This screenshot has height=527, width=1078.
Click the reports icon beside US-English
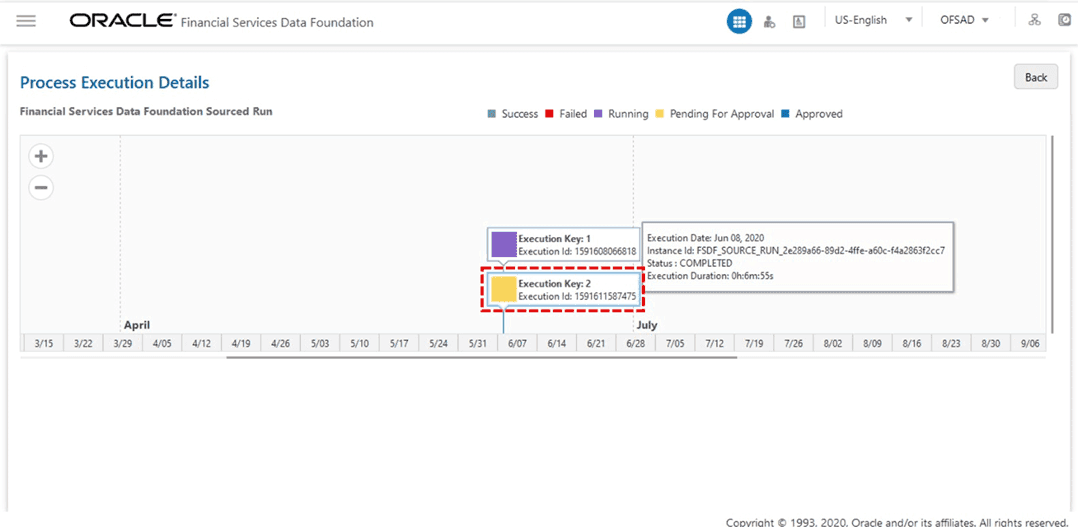pyautogui.click(x=799, y=21)
